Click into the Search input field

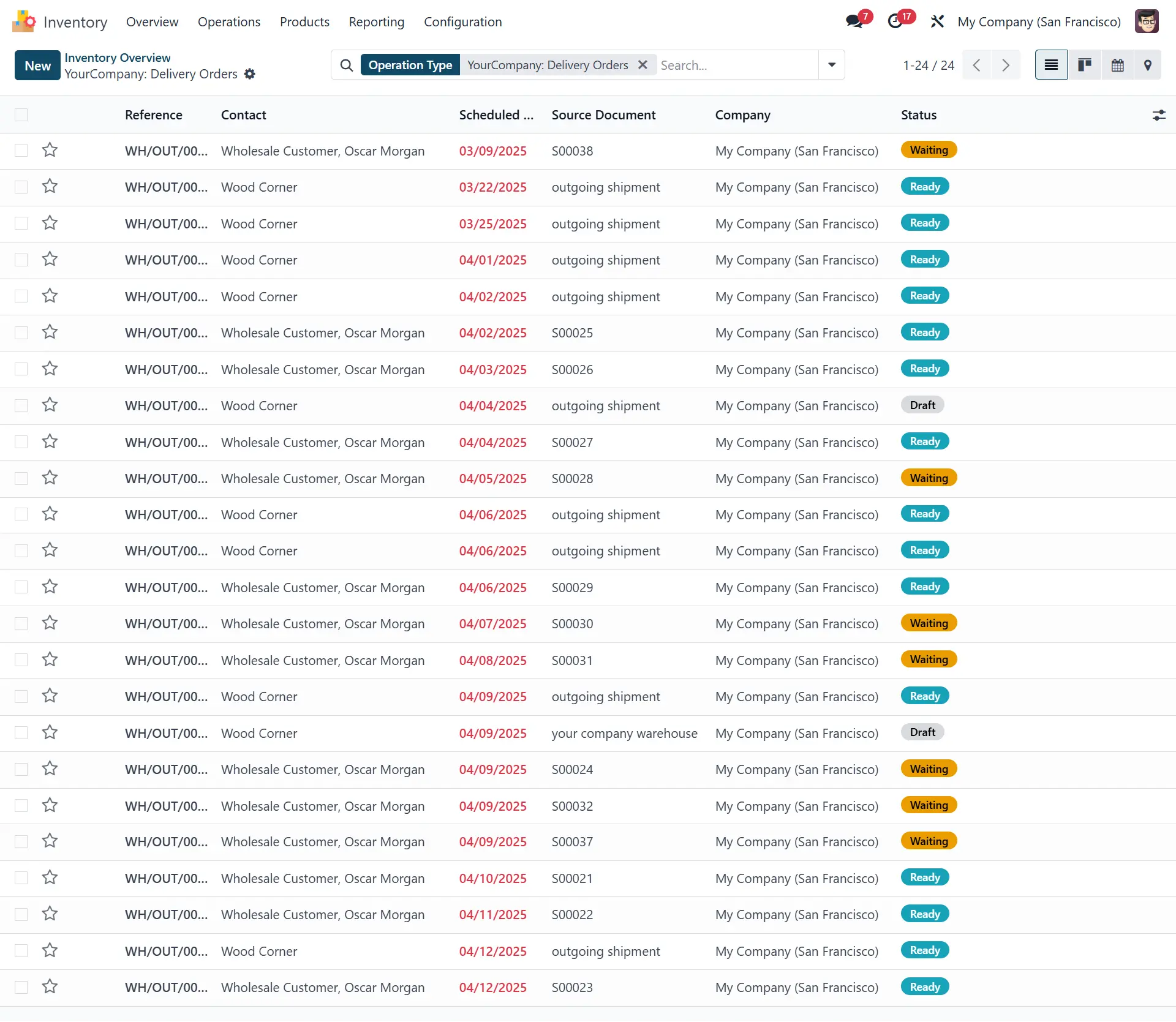[735, 65]
